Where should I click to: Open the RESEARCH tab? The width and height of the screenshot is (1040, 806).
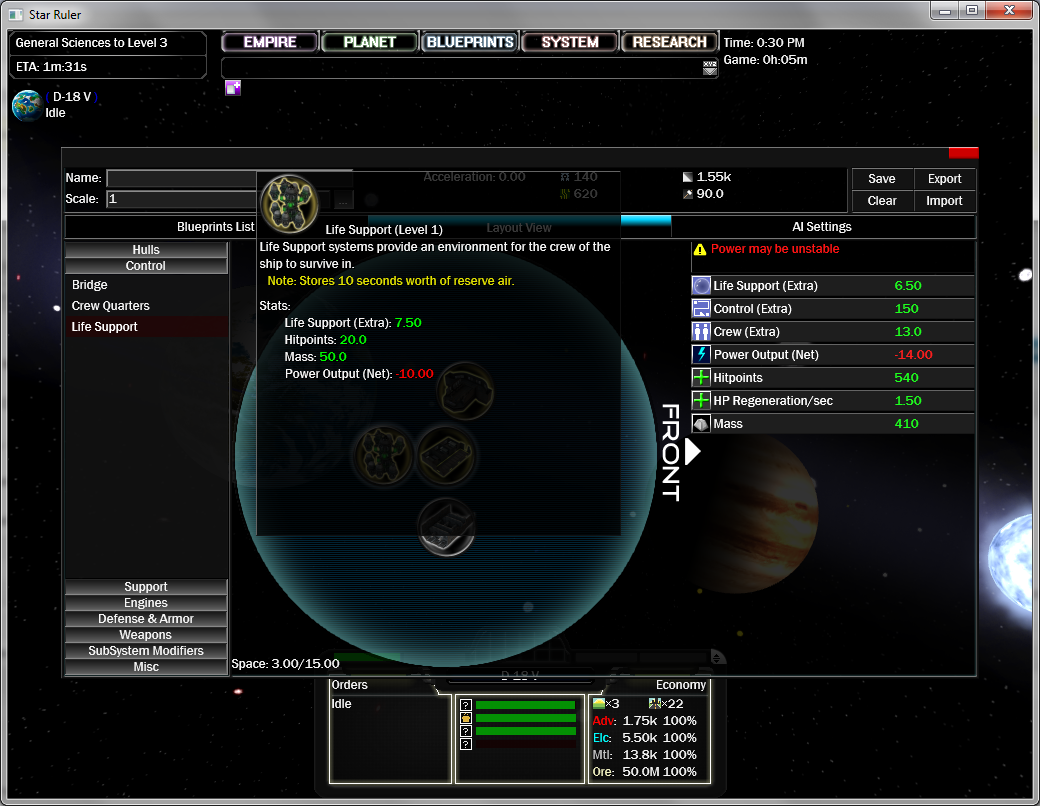(x=669, y=42)
